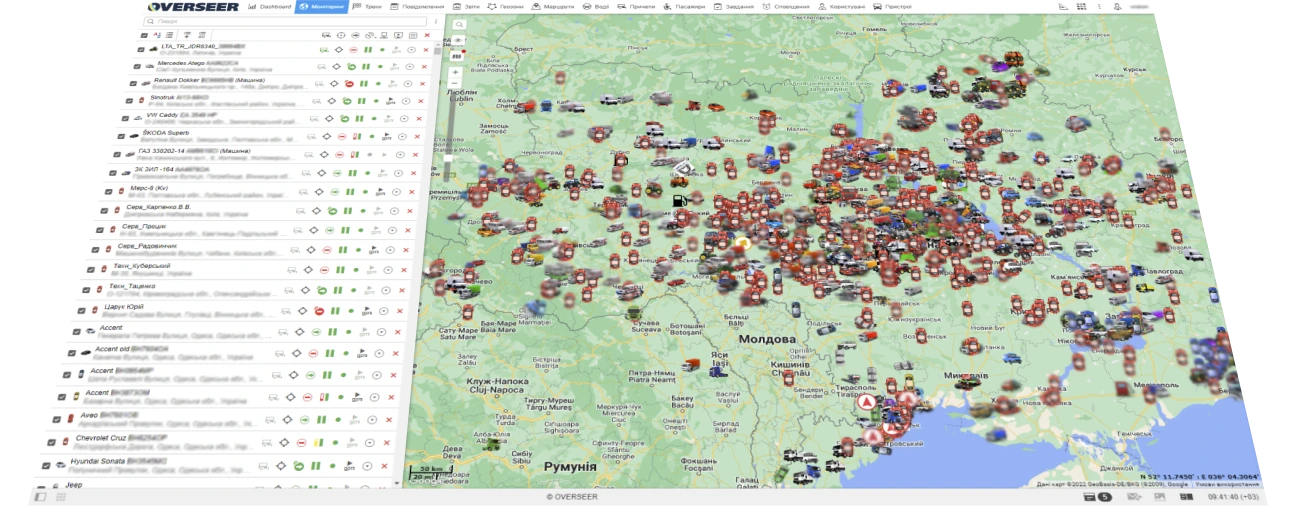Remove Renault Dokker with its red X
Viewport: 1296px width, 506px height.
pyautogui.click(x=424, y=83)
